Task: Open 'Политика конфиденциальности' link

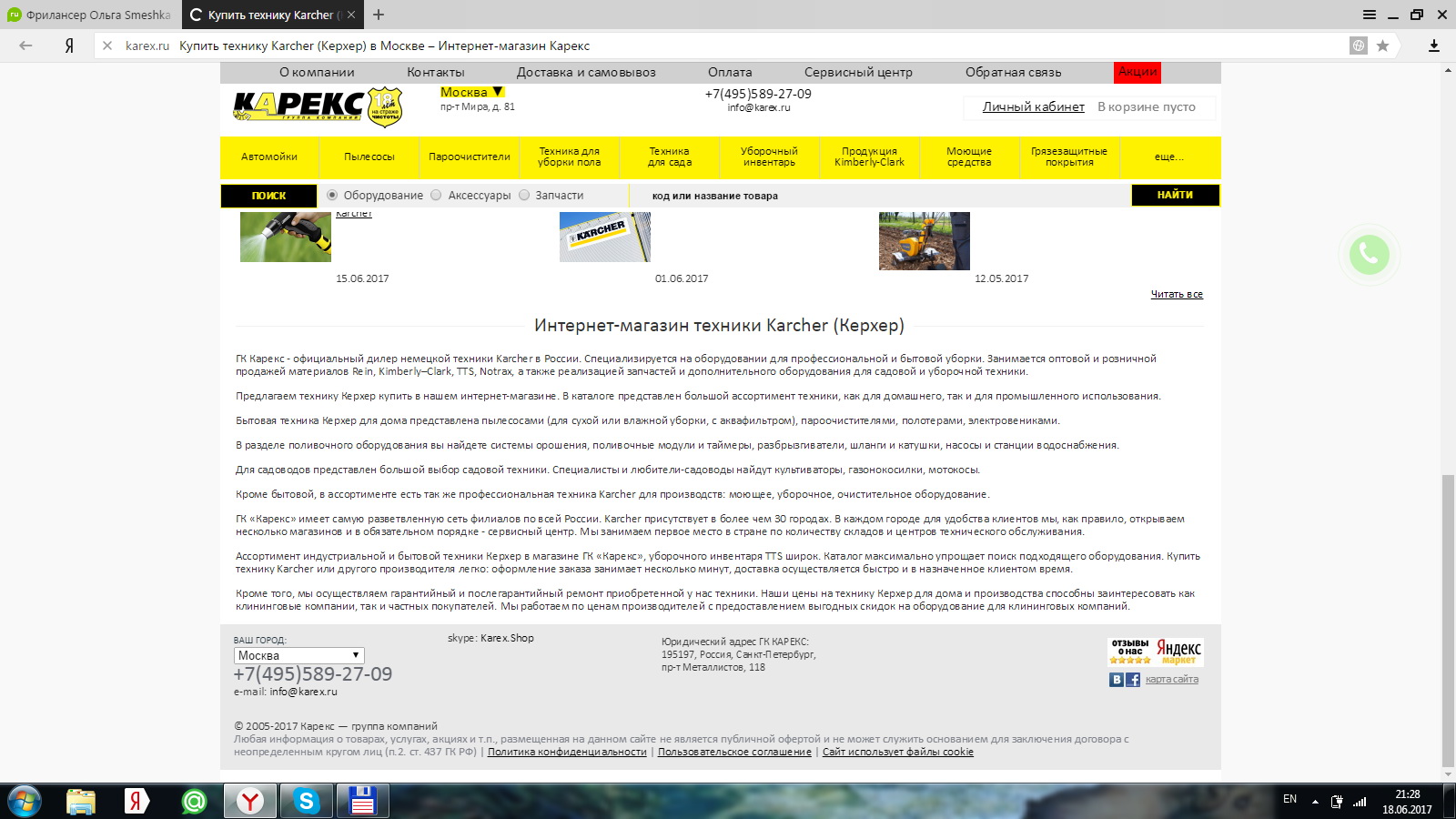Action: [x=567, y=752]
